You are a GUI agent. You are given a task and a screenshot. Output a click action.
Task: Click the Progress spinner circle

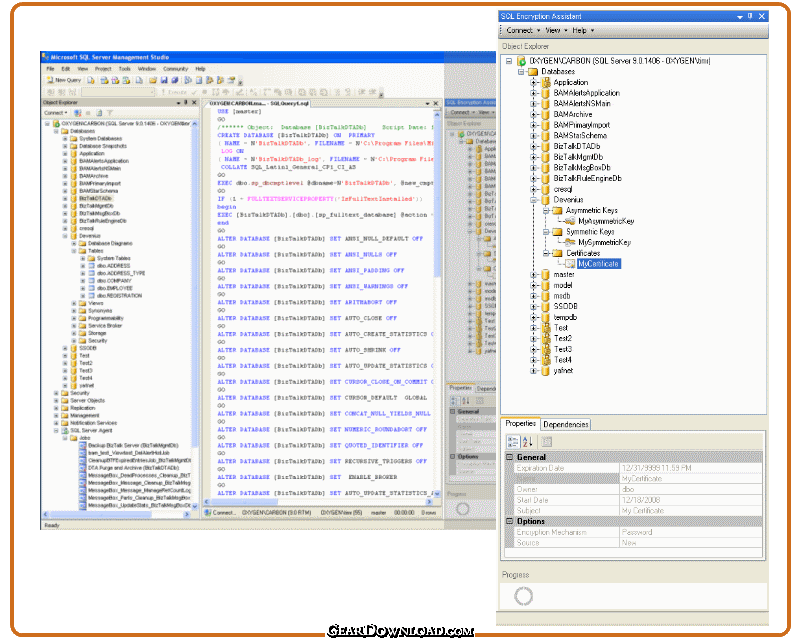tap(523, 596)
